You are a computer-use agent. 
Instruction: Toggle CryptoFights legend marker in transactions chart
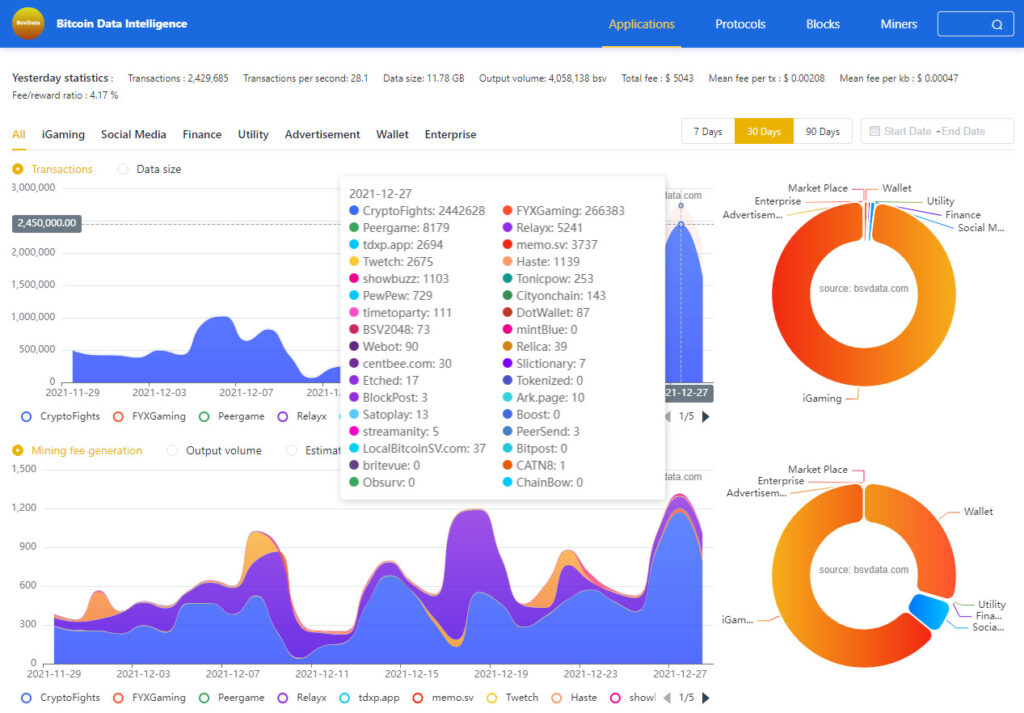(26, 417)
